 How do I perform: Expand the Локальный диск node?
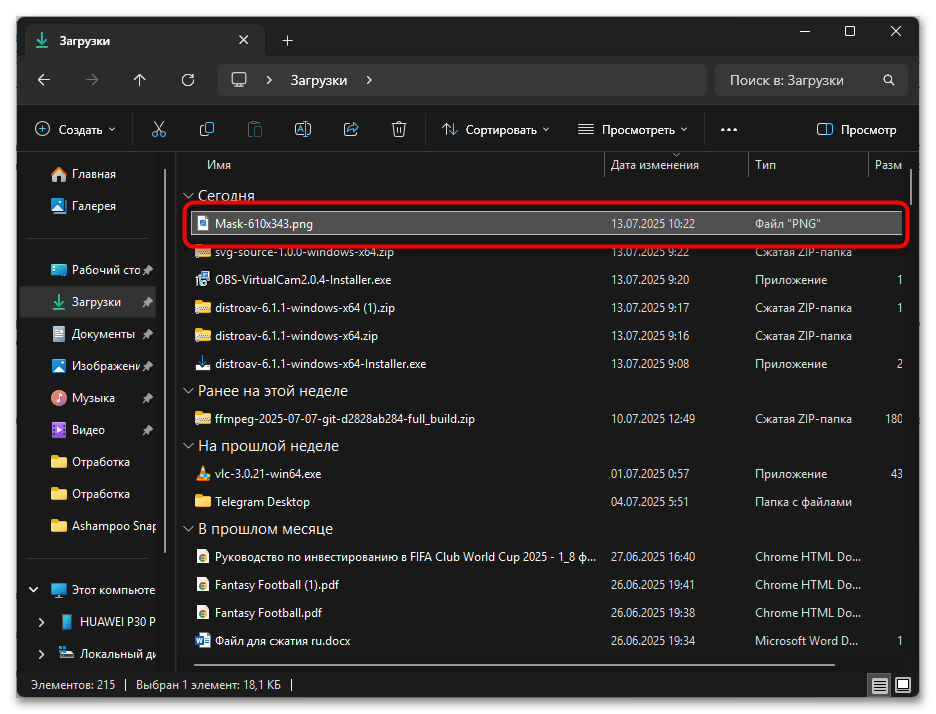pyautogui.click(x=41, y=654)
